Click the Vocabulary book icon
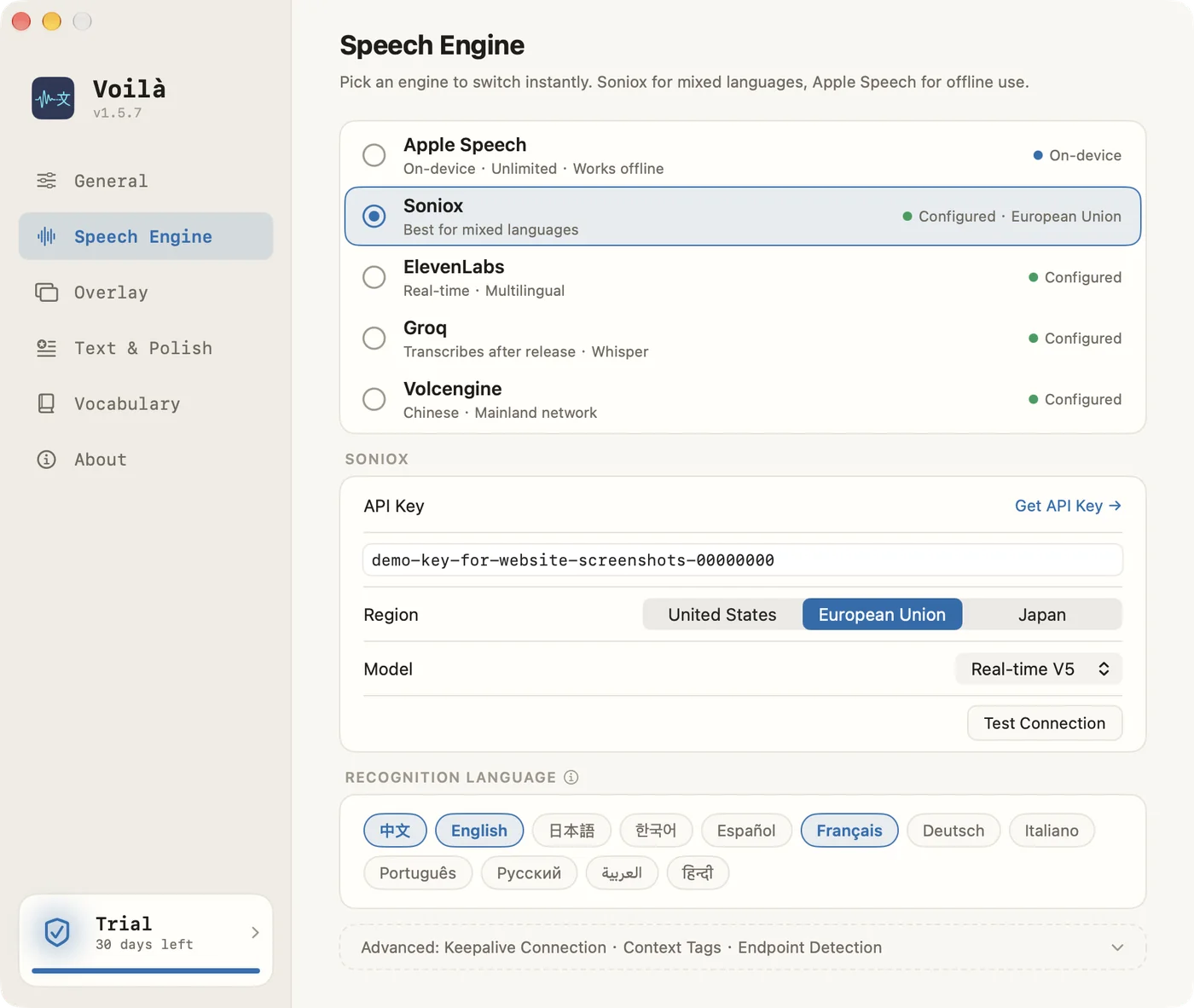This screenshot has height=1008, width=1194. [x=46, y=403]
